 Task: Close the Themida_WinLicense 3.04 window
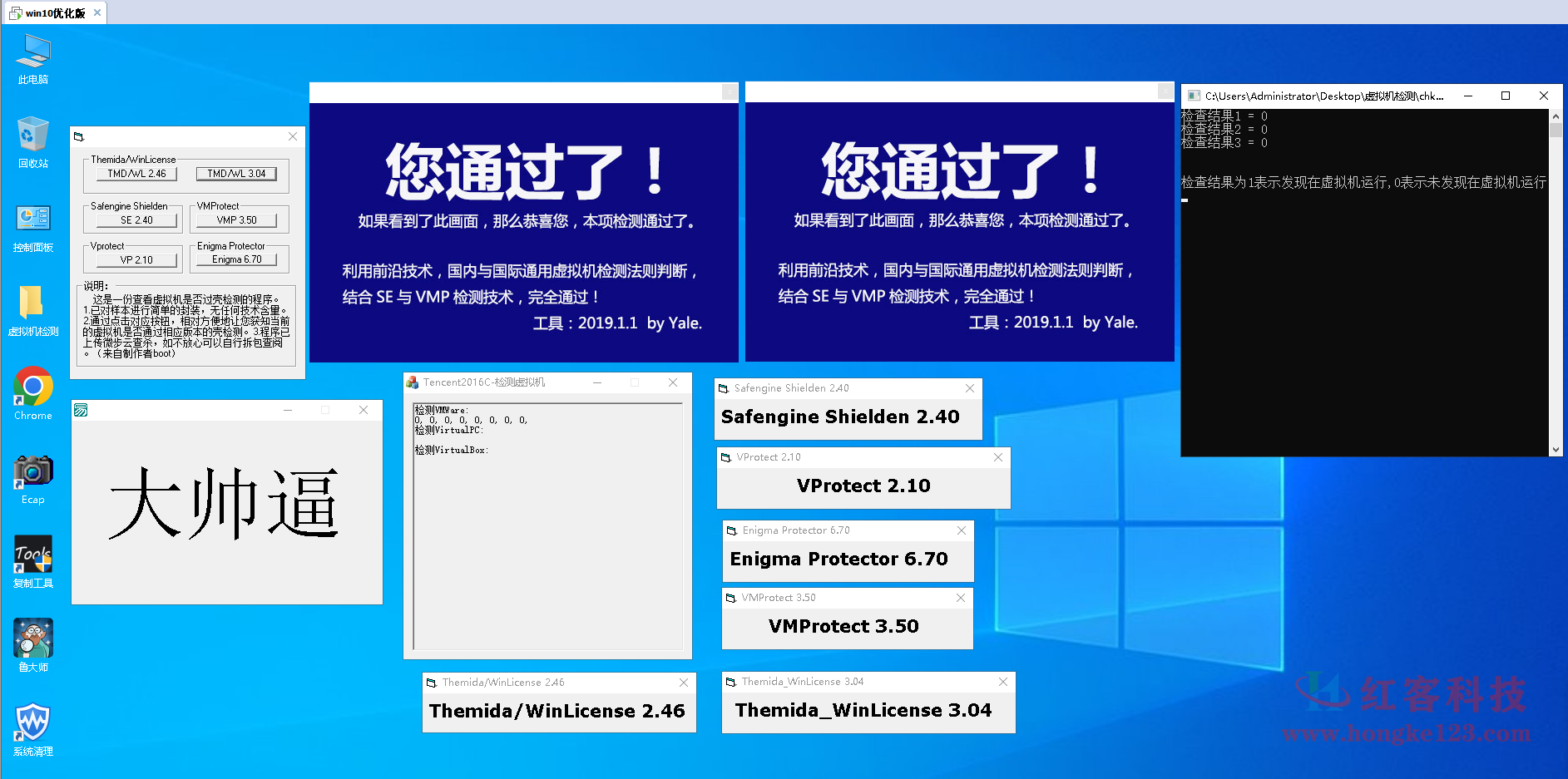pyautogui.click(x=1003, y=682)
